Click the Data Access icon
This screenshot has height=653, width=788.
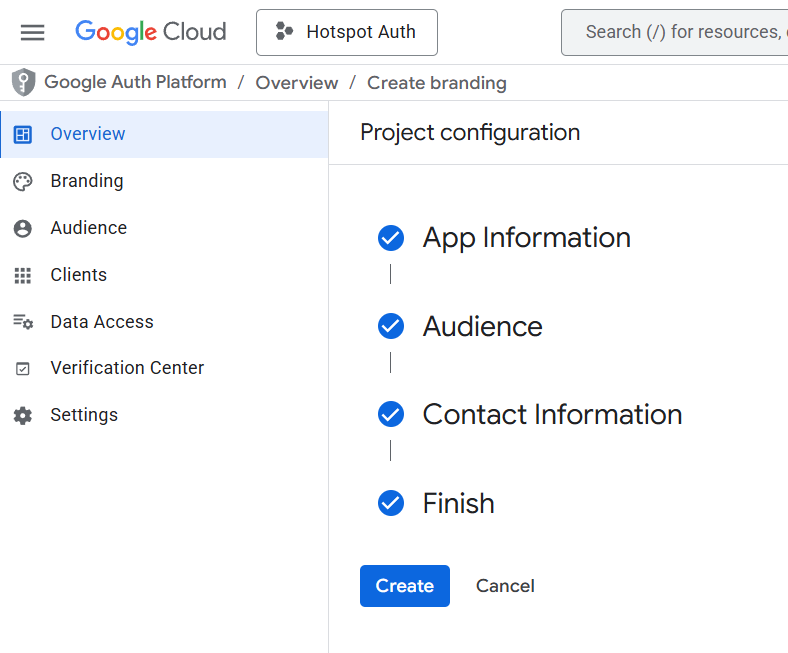pyautogui.click(x=23, y=322)
